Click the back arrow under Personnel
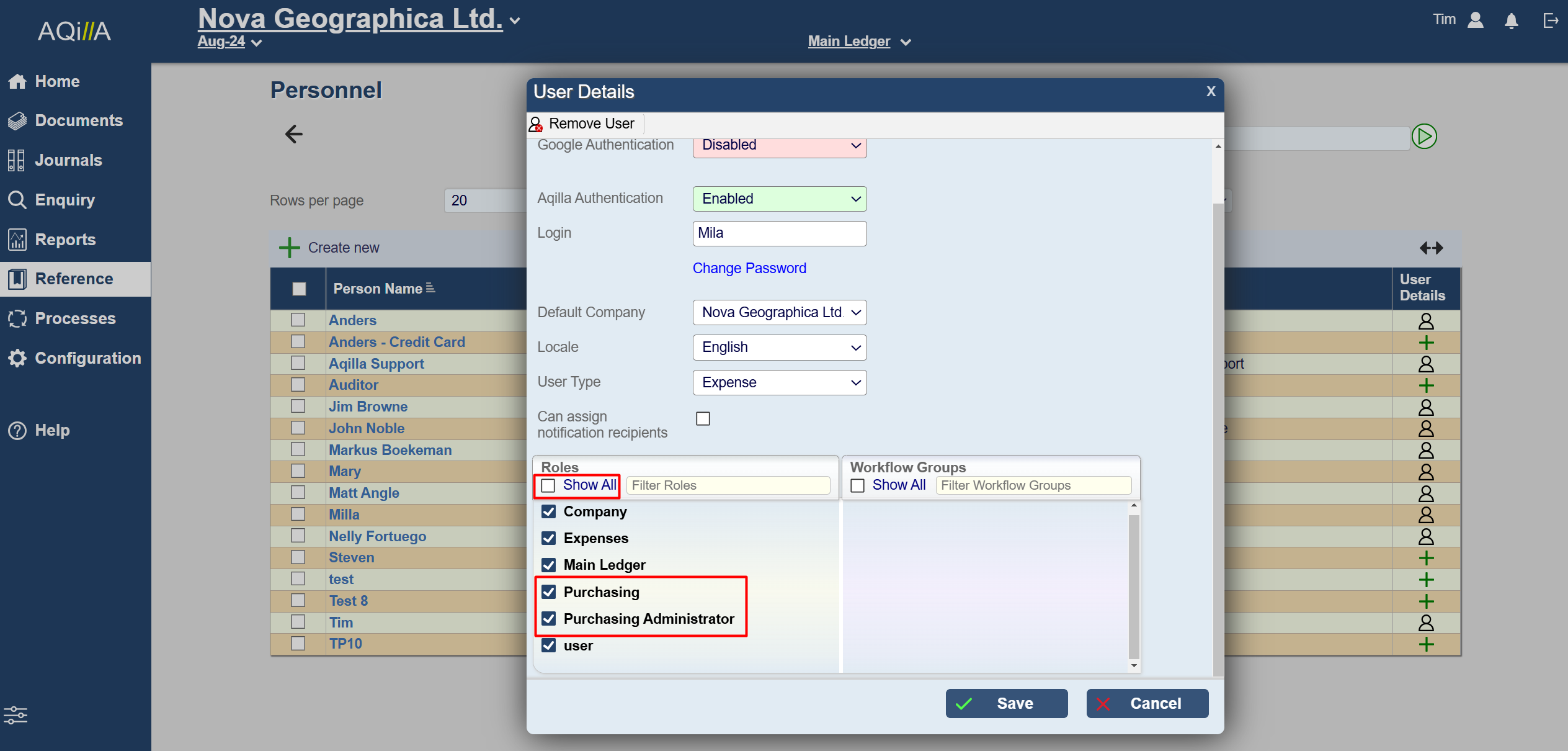The image size is (1568, 751). point(293,134)
